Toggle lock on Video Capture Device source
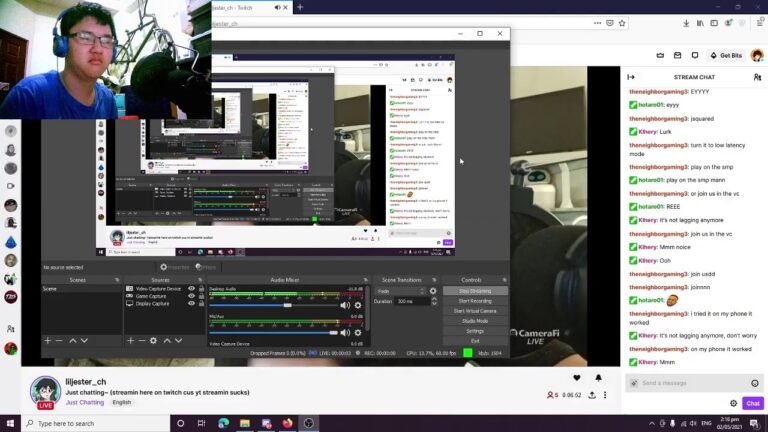Viewport: 768px width, 432px height. [x=201, y=288]
